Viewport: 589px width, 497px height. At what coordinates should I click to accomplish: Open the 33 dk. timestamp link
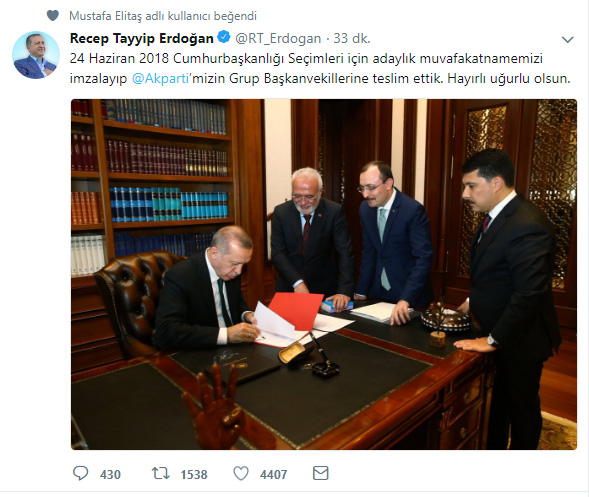(x=352, y=38)
